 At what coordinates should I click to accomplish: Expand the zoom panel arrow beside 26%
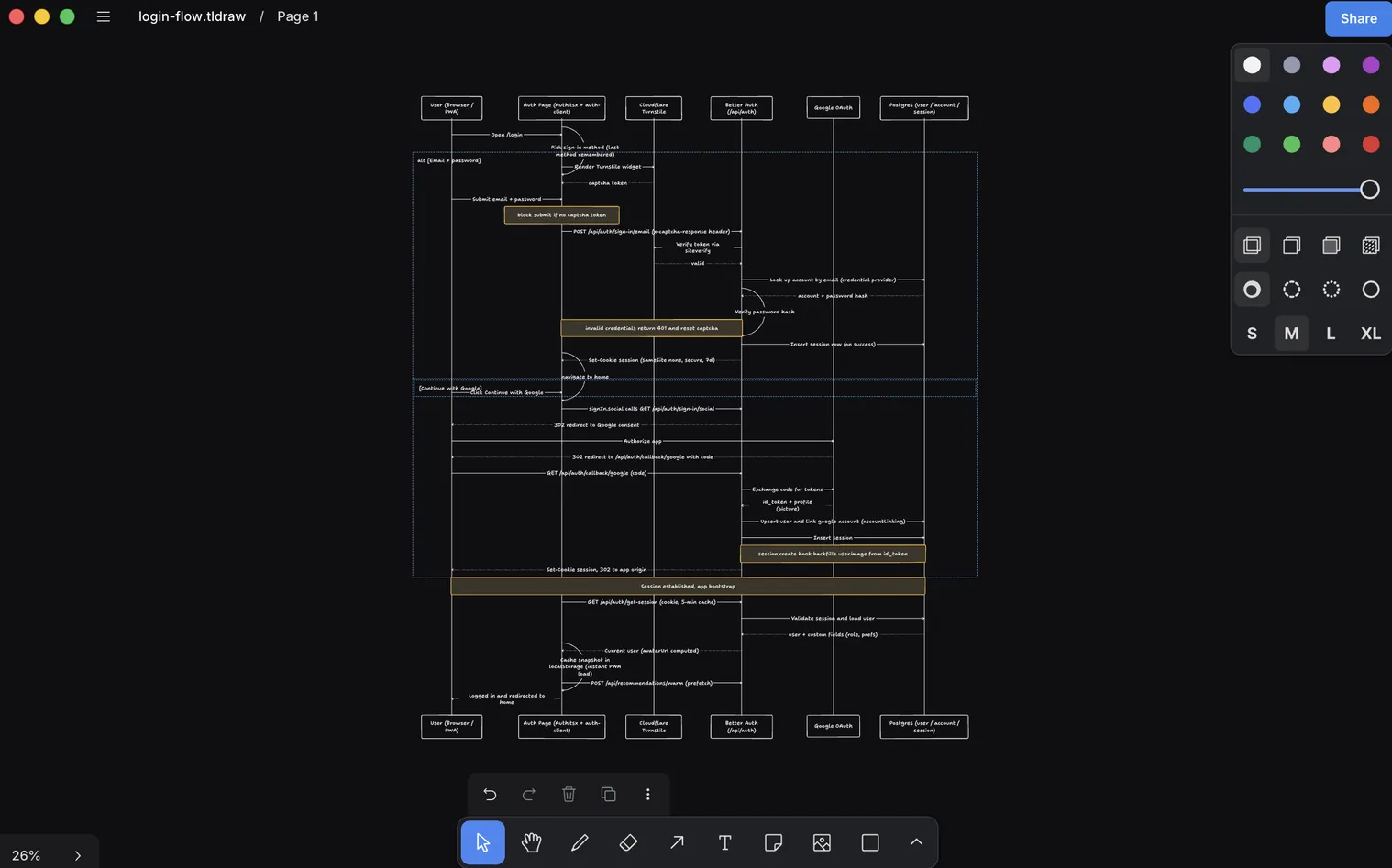click(78, 855)
